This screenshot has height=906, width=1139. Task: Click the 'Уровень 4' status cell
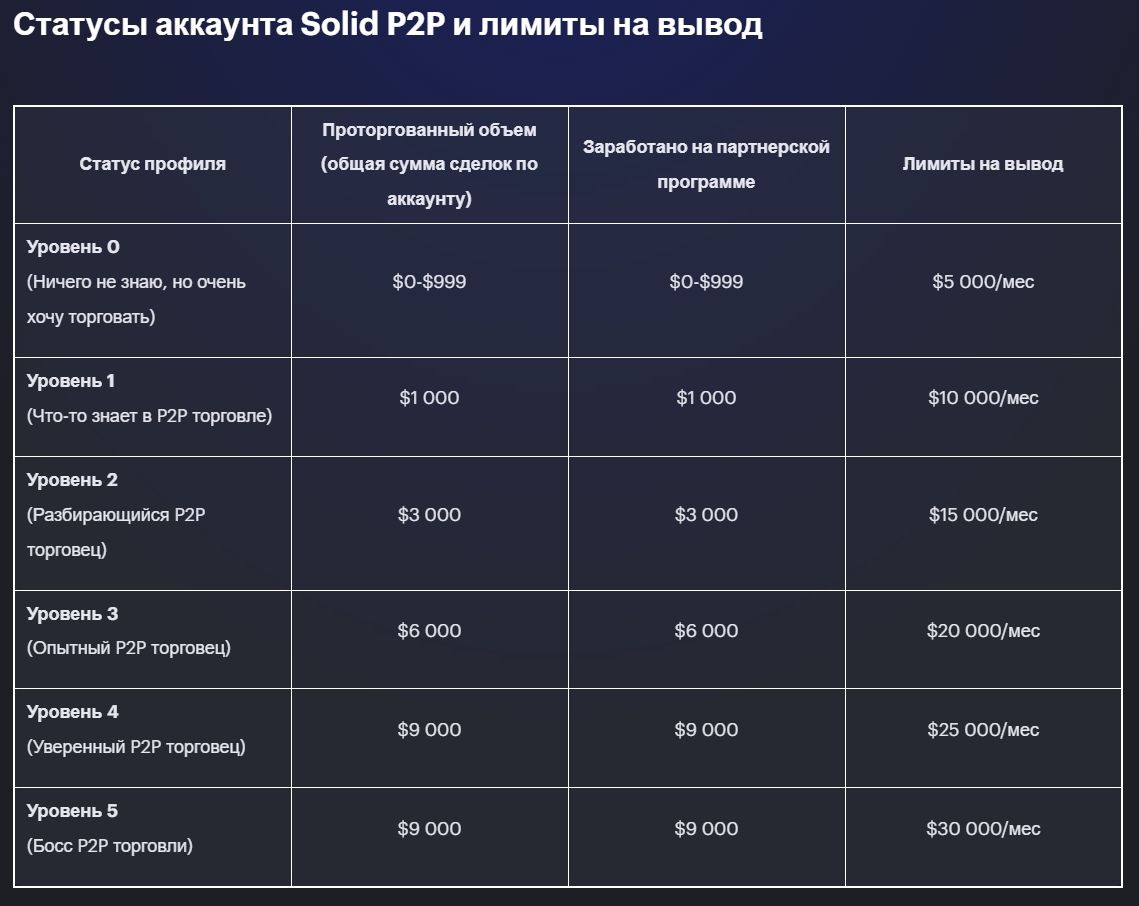click(153, 738)
